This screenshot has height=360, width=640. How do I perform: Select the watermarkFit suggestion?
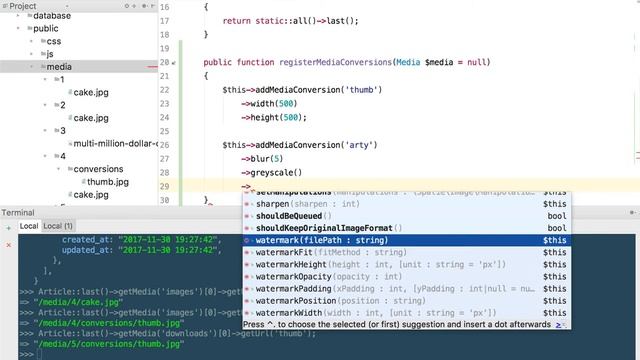[x=406, y=253]
